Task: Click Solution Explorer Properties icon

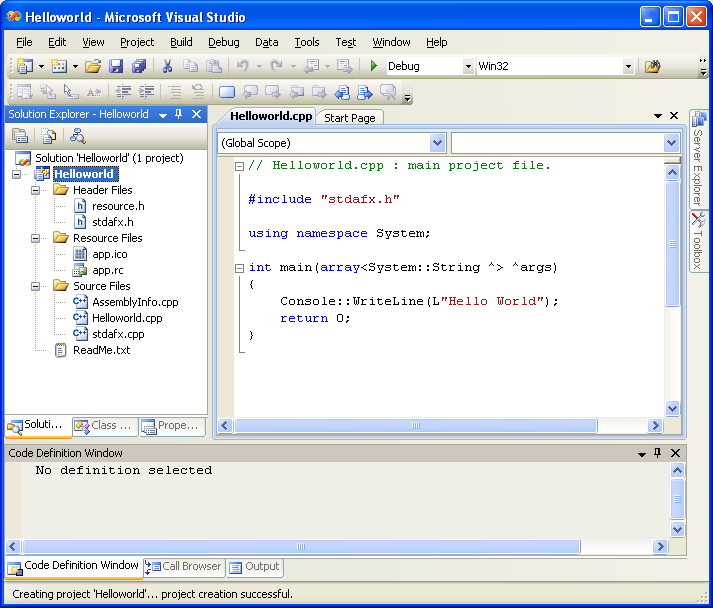Action: (20, 136)
